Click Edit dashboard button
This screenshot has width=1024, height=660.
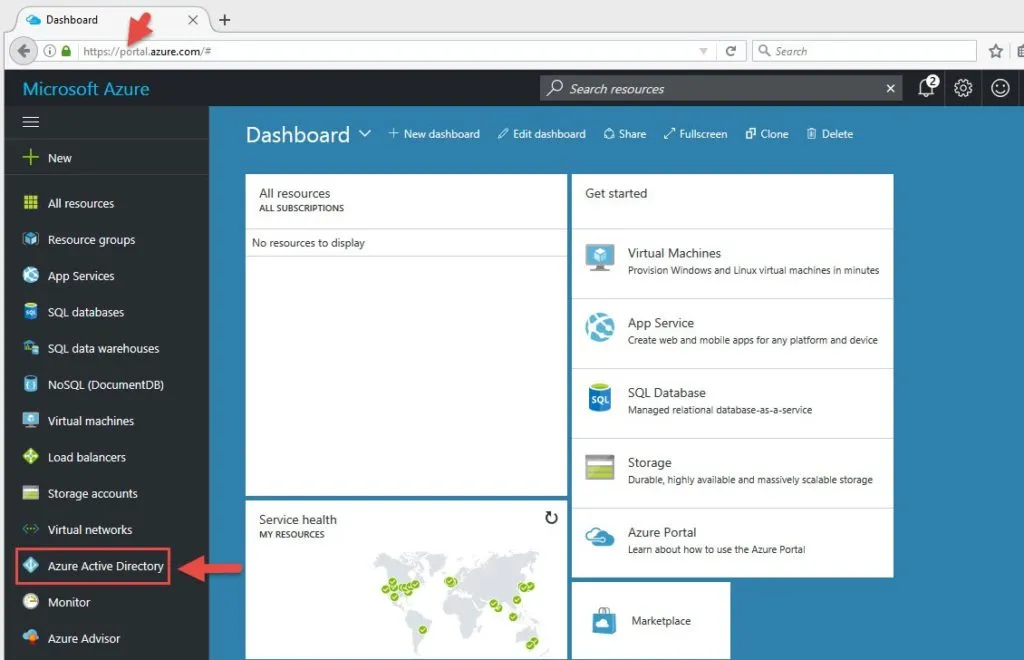pyautogui.click(x=542, y=134)
